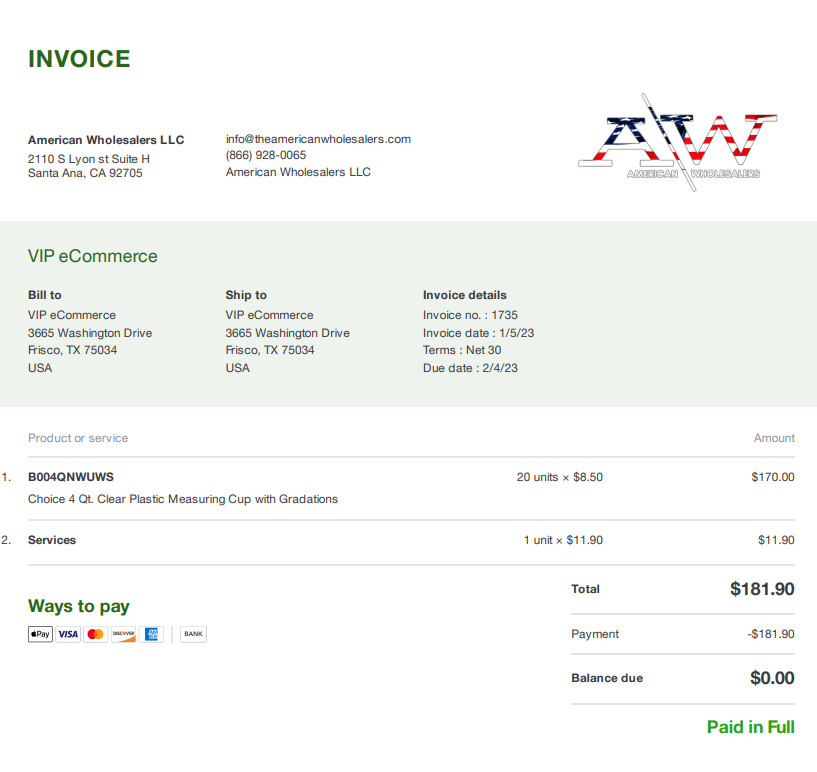Click the Terms : Net 30 line
Screen dimensions: 817x772
[462, 350]
